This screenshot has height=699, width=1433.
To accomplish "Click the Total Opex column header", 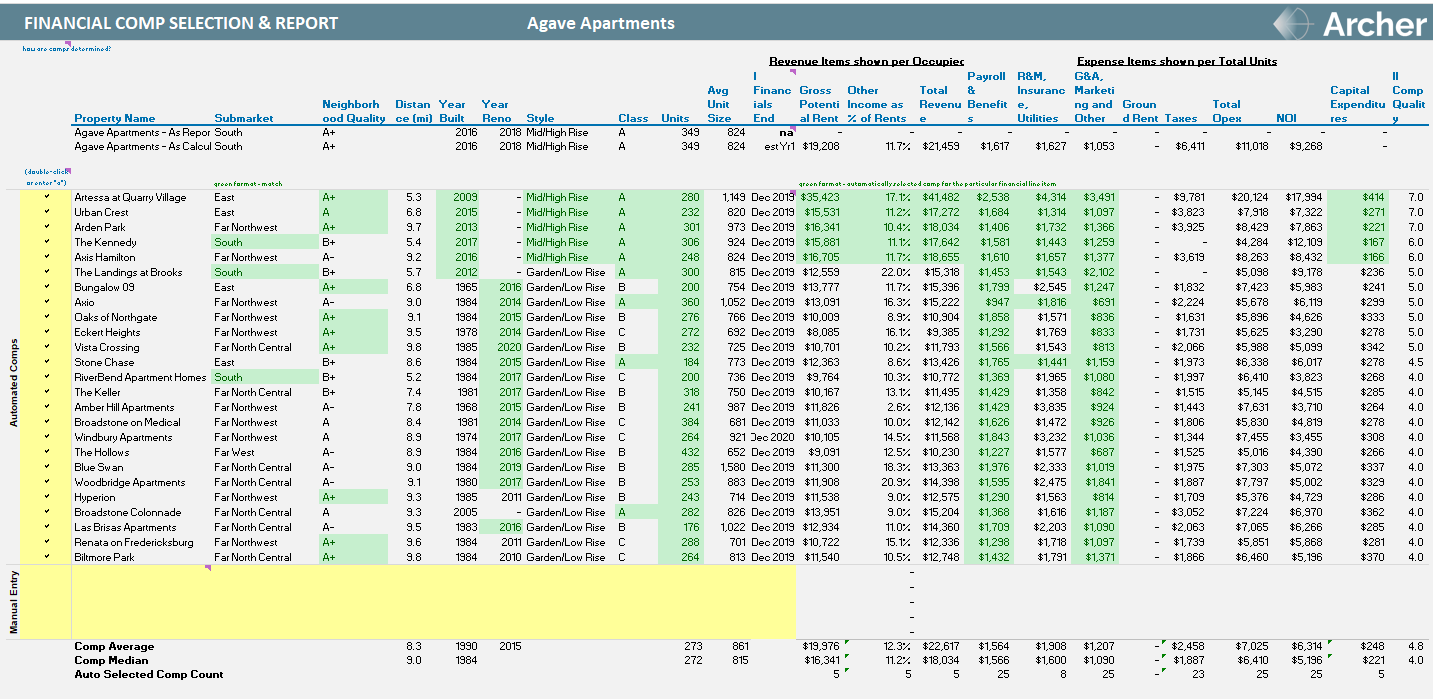I will (1227, 111).
